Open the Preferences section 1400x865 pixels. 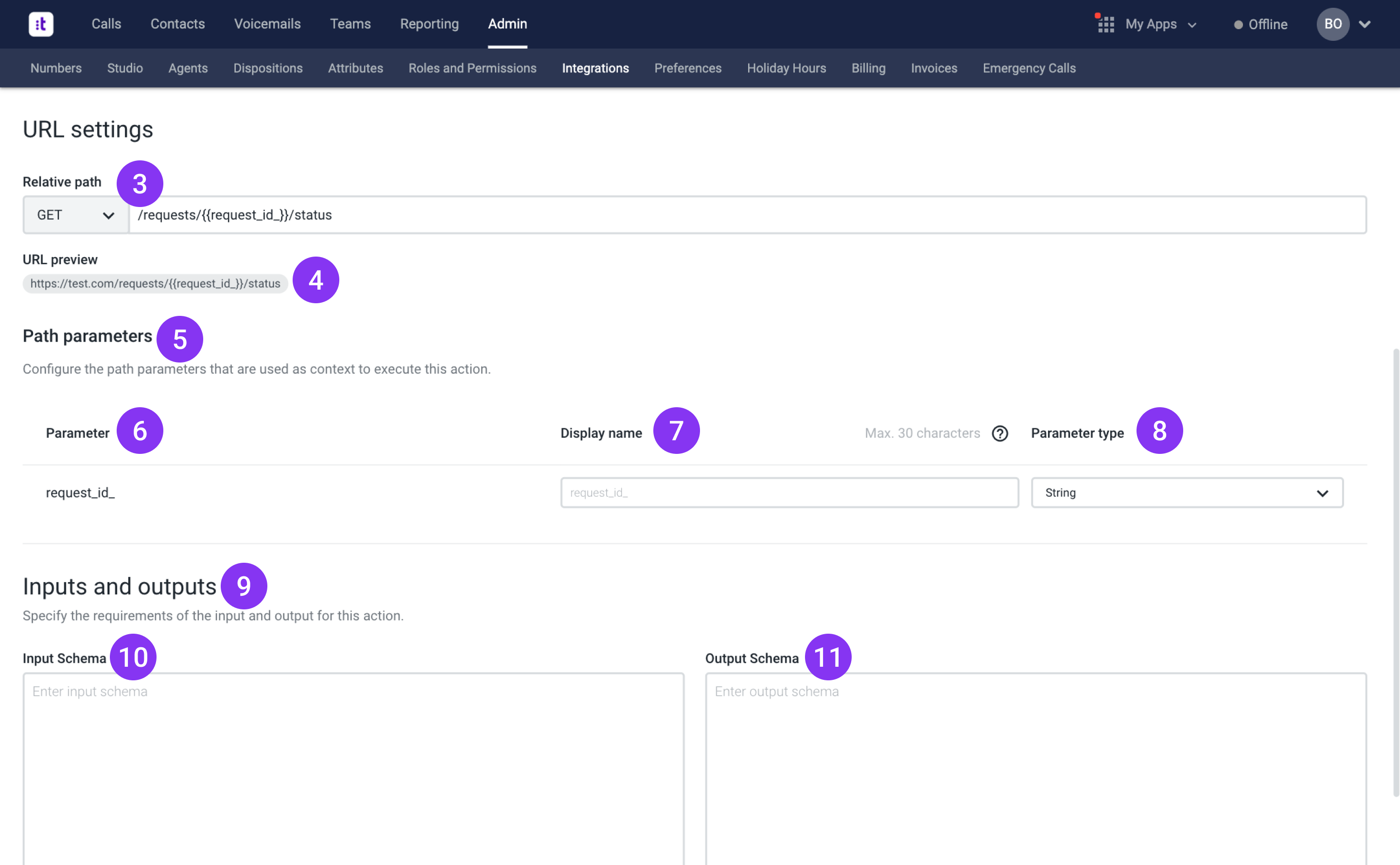(x=688, y=68)
